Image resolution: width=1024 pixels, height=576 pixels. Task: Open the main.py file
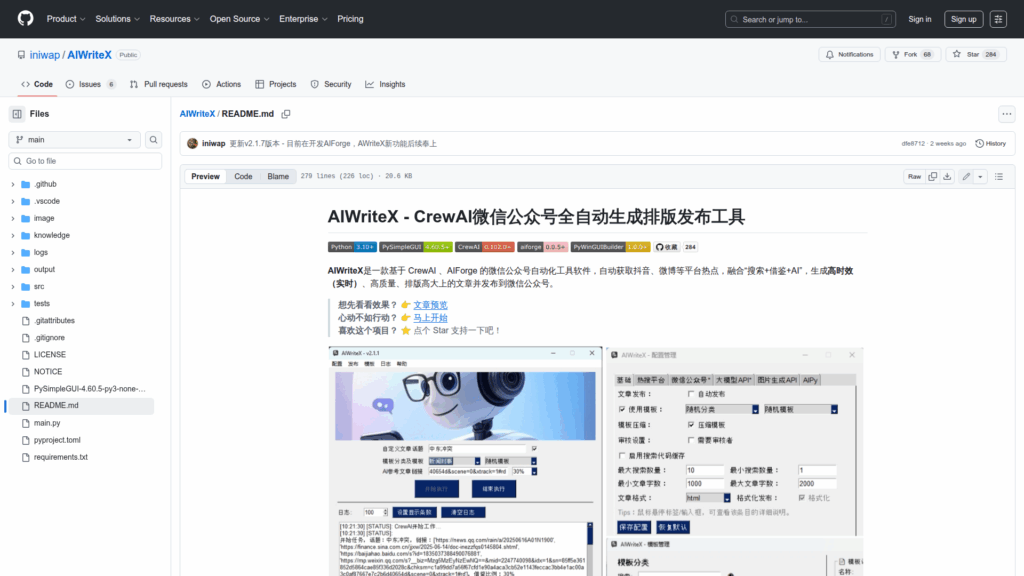click(x=47, y=423)
